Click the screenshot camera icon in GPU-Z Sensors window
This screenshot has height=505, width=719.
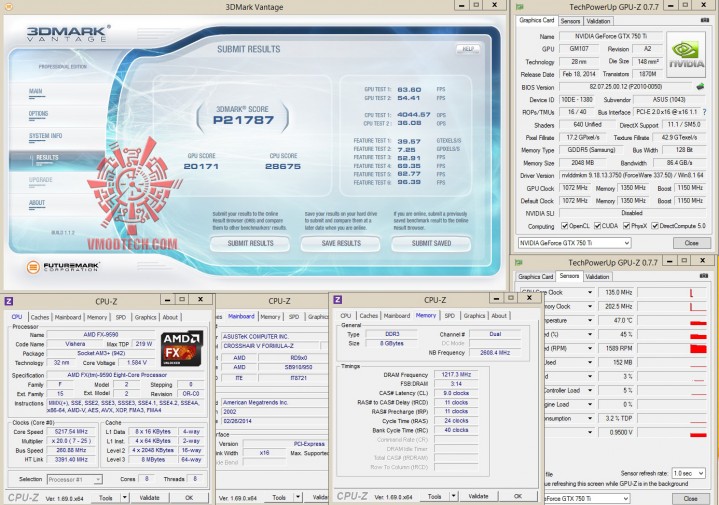click(704, 276)
